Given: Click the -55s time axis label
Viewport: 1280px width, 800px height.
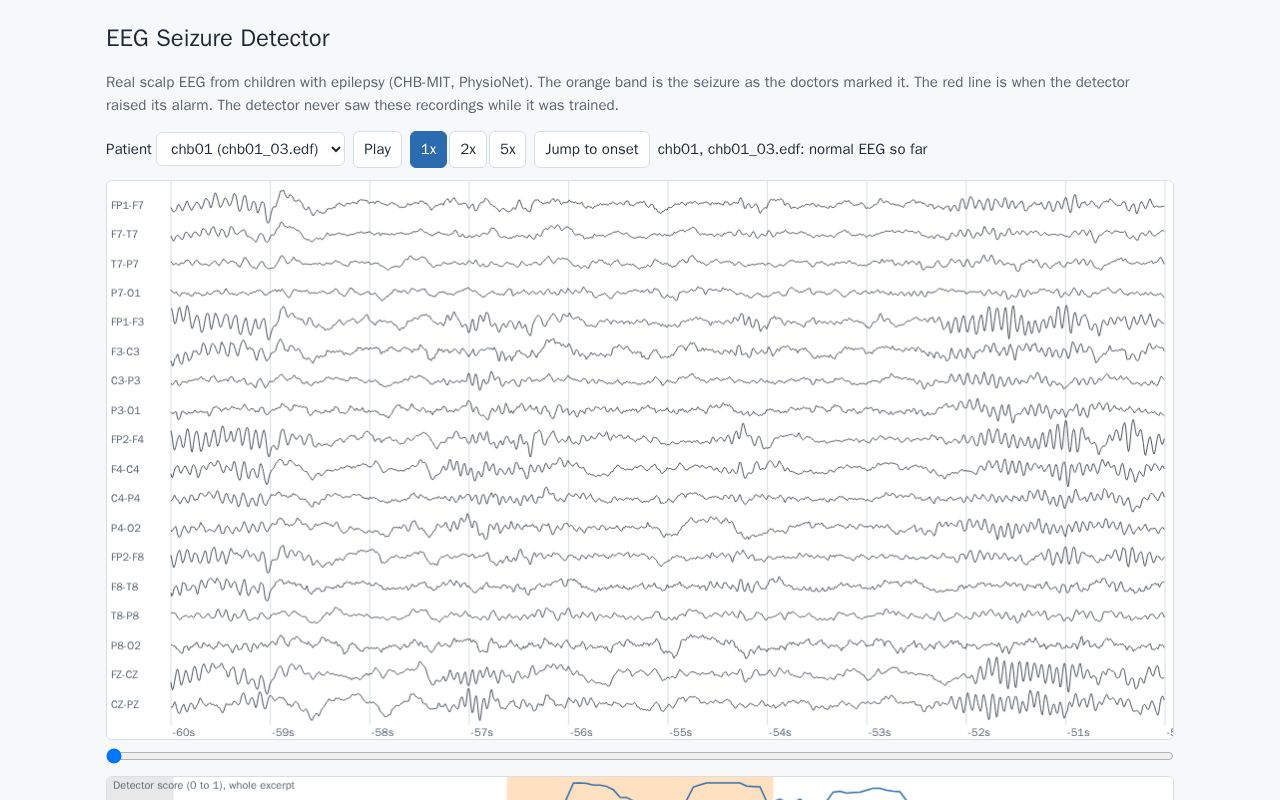Looking at the screenshot, I should coord(681,733).
